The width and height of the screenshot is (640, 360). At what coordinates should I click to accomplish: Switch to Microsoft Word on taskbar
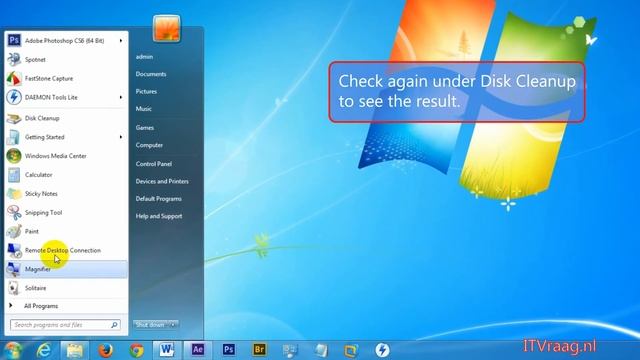coord(167,350)
